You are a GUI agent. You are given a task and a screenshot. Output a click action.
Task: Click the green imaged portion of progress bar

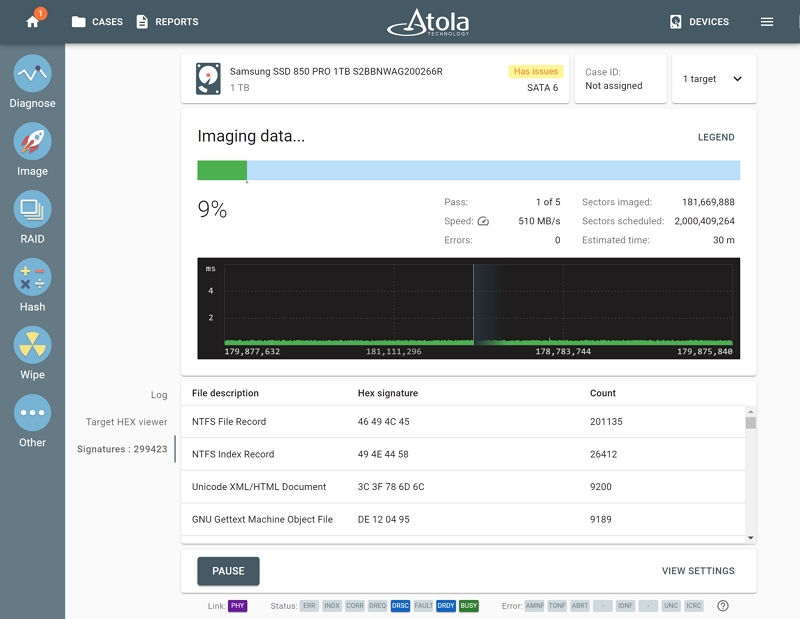[x=222, y=170]
